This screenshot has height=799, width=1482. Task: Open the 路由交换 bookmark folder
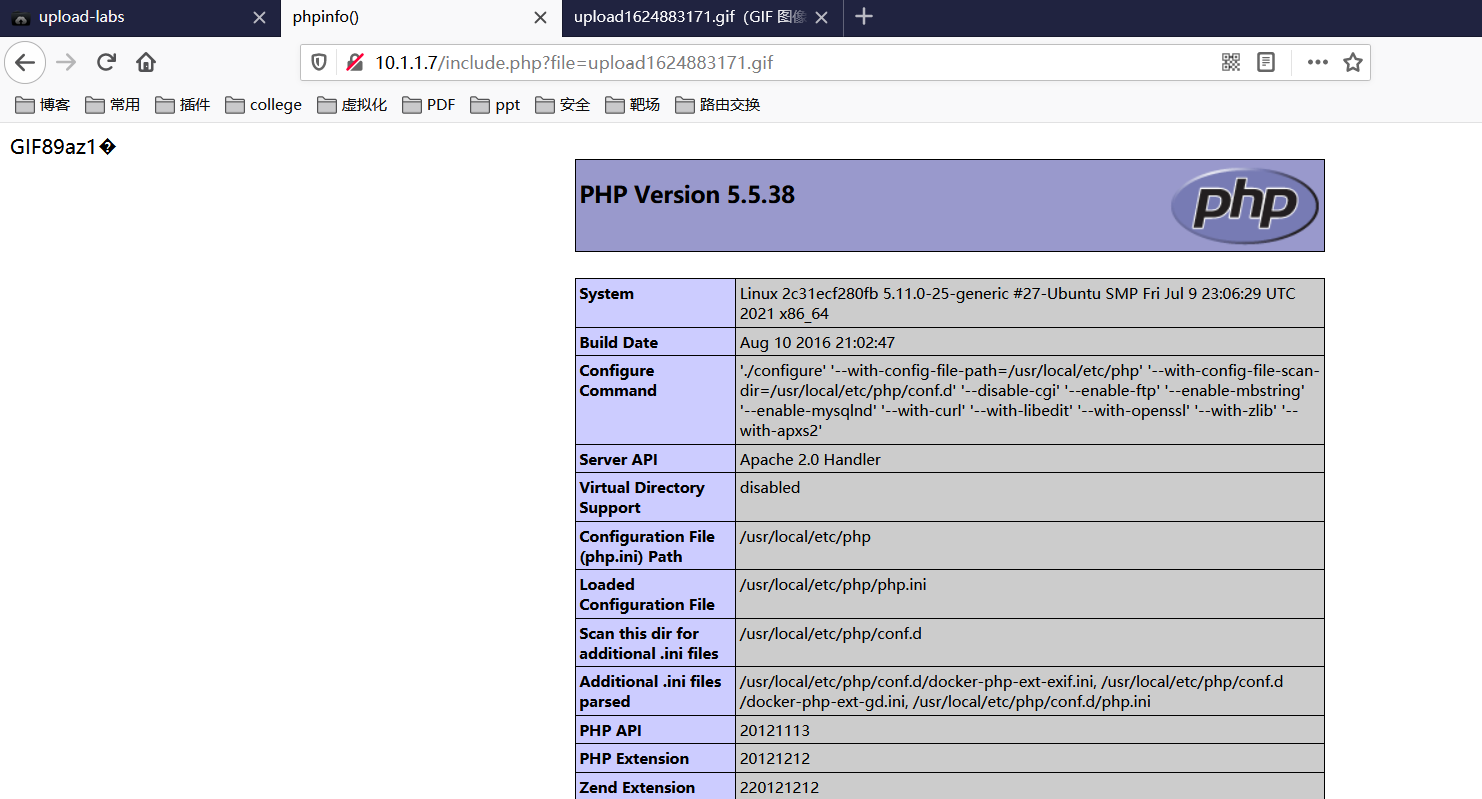pyautogui.click(x=717, y=105)
